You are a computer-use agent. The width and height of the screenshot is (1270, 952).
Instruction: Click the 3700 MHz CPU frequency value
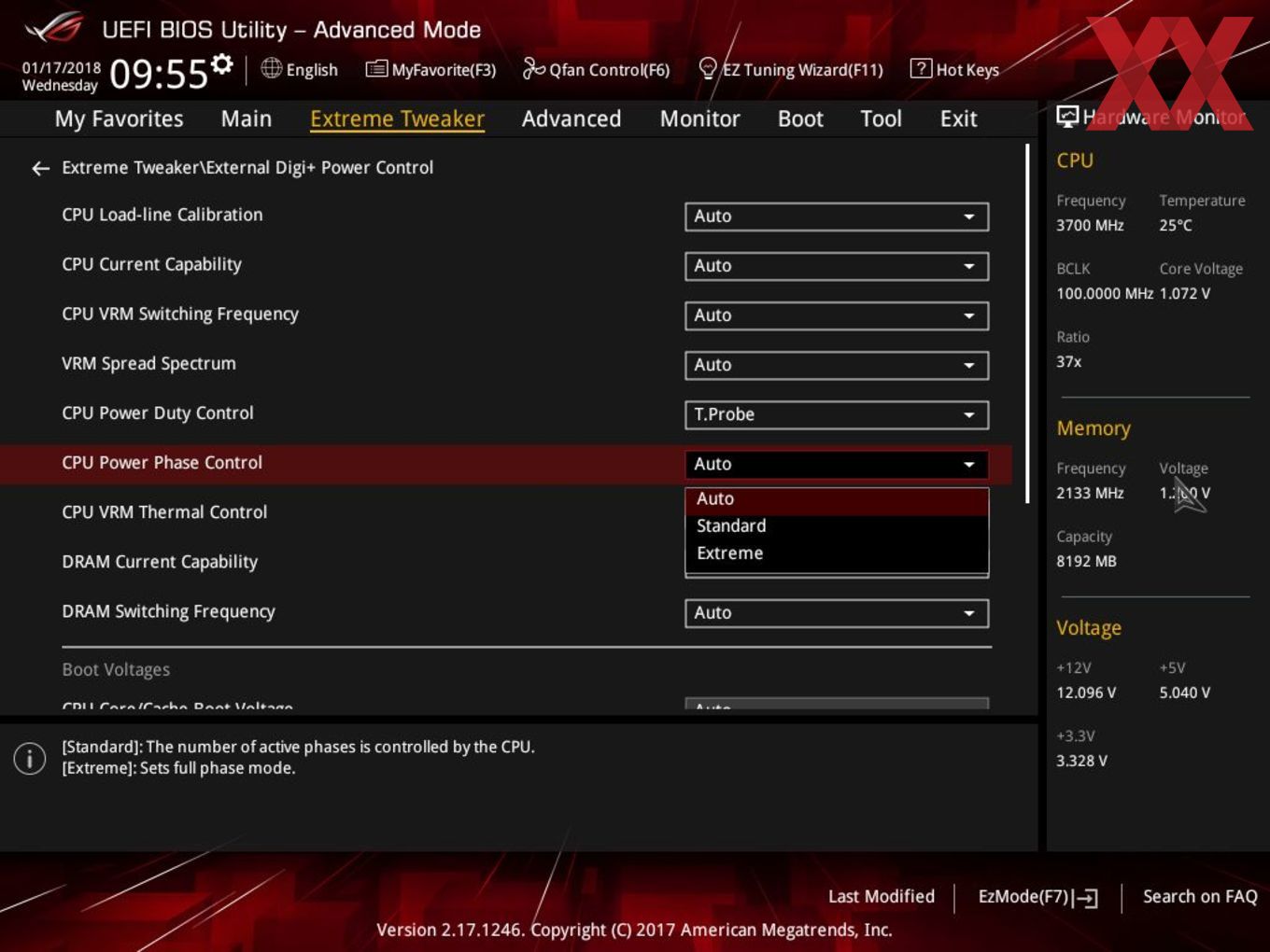point(1090,225)
